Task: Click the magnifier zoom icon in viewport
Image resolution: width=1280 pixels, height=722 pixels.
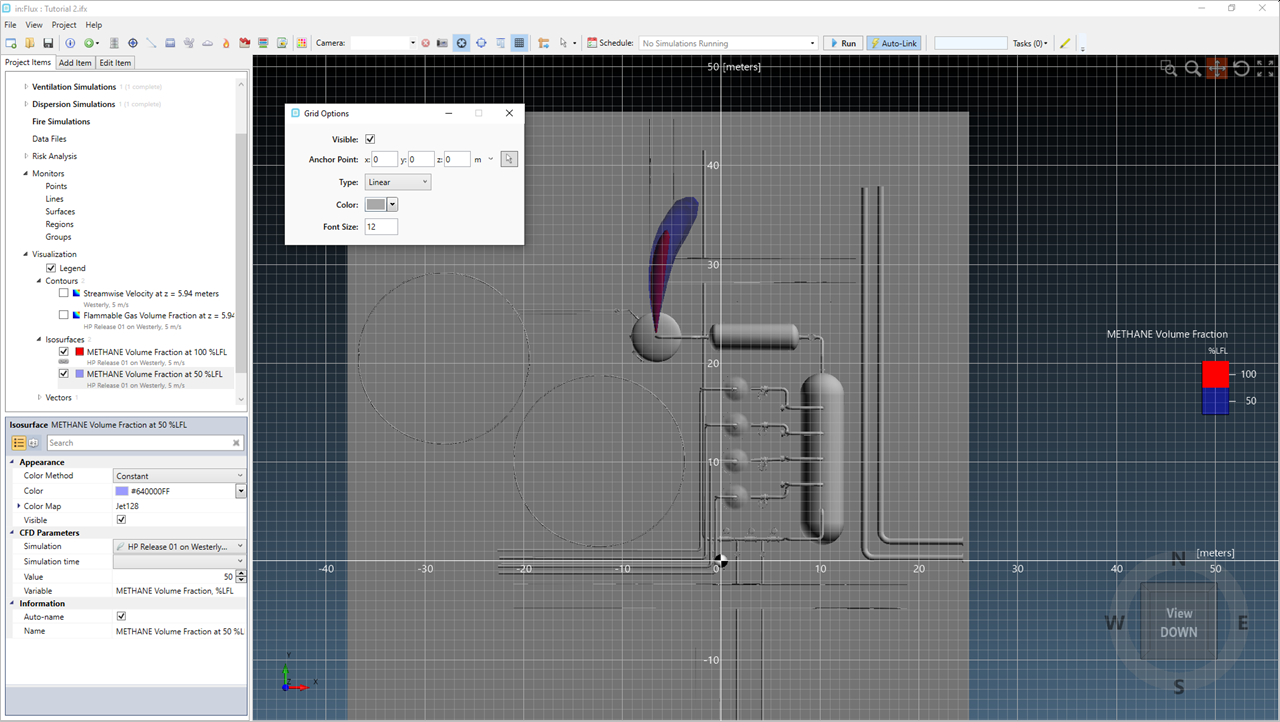Action: click(x=1192, y=68)
